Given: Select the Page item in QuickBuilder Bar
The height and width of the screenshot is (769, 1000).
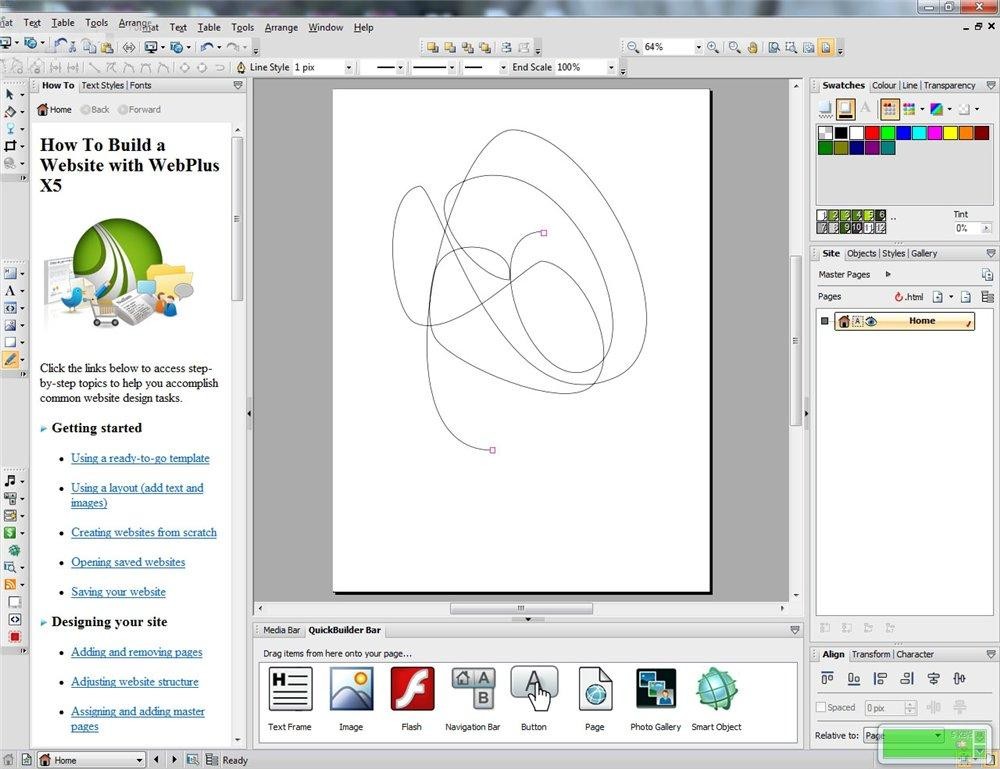Looking at the screenshot, I should pos(594,698).
